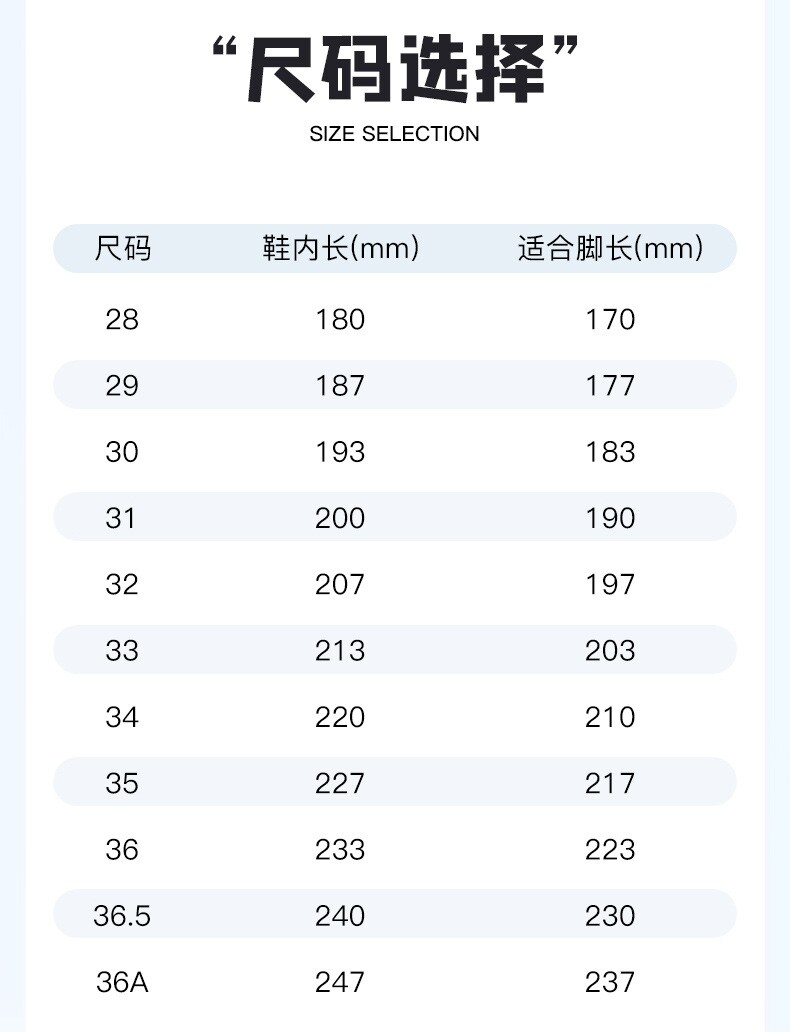Select foot length value 170
This screenshot has width=790, height=1032.
point(610,320)
